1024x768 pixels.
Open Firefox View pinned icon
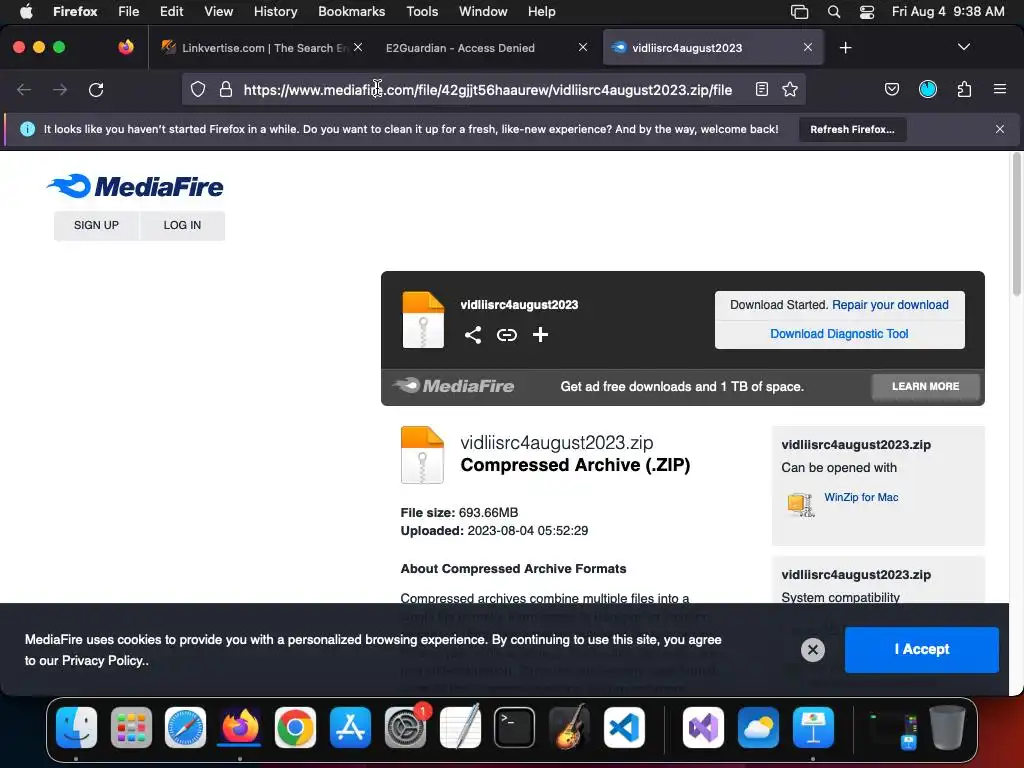coord(126,47)
